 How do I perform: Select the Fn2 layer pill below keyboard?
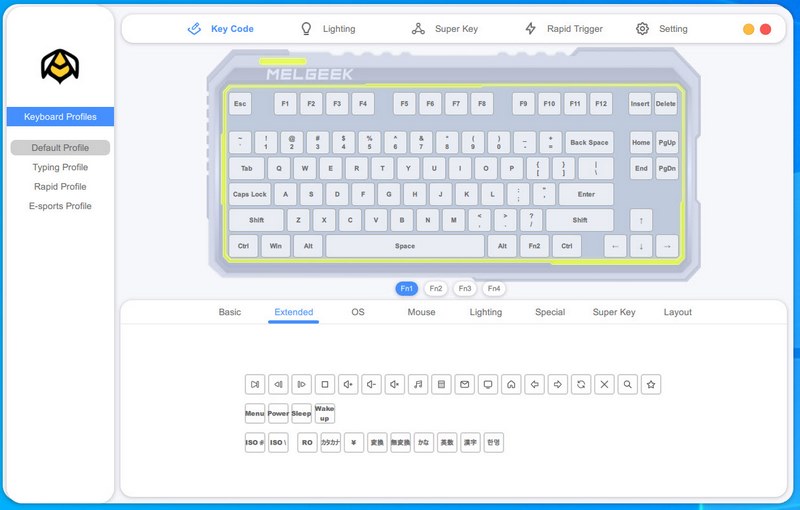[436, 289]
